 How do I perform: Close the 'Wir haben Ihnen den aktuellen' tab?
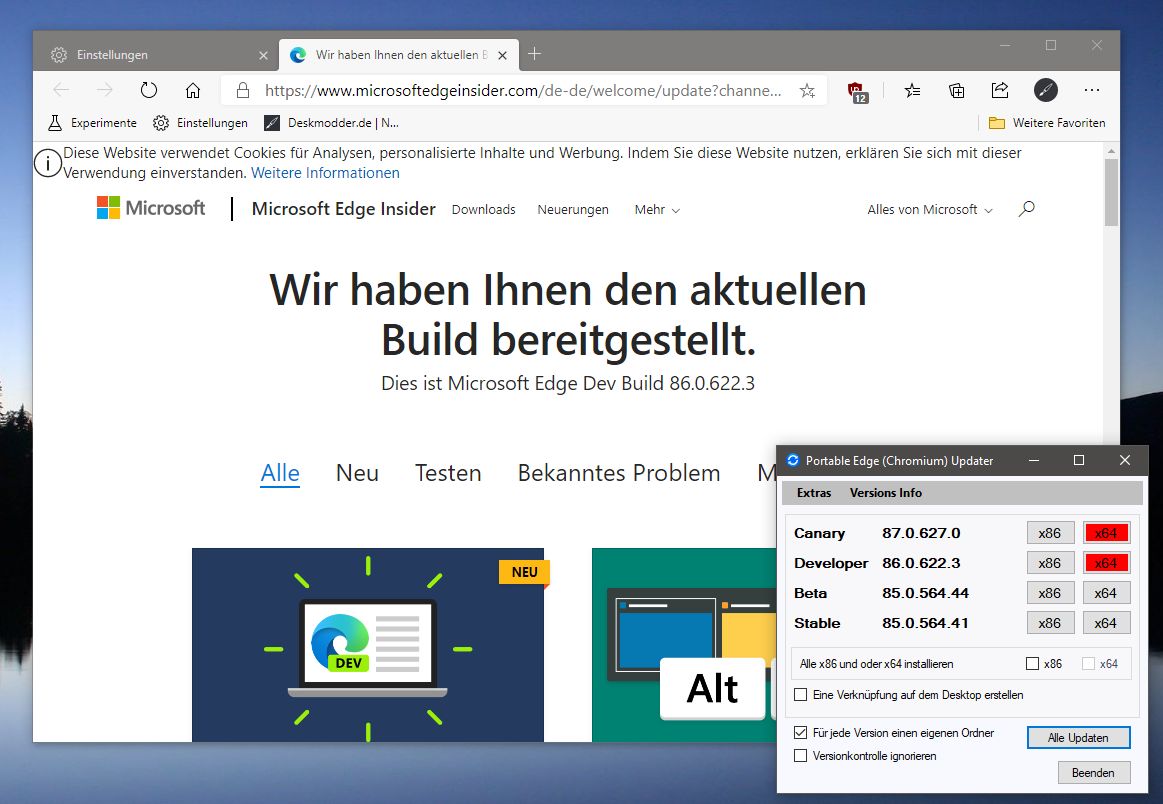coord(502,55)
